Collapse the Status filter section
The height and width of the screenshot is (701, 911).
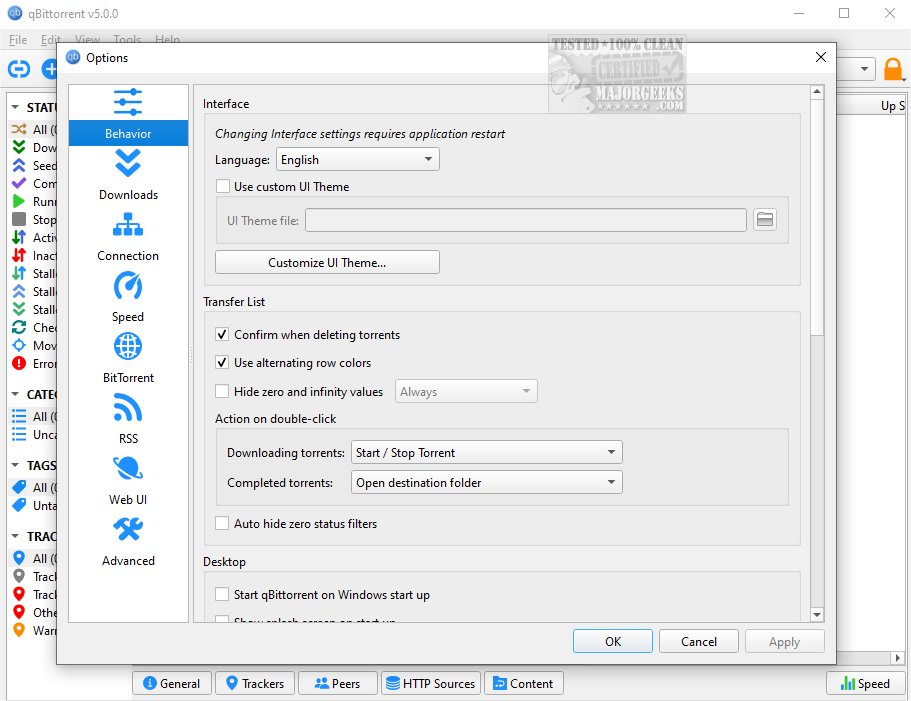pos(15,107)
